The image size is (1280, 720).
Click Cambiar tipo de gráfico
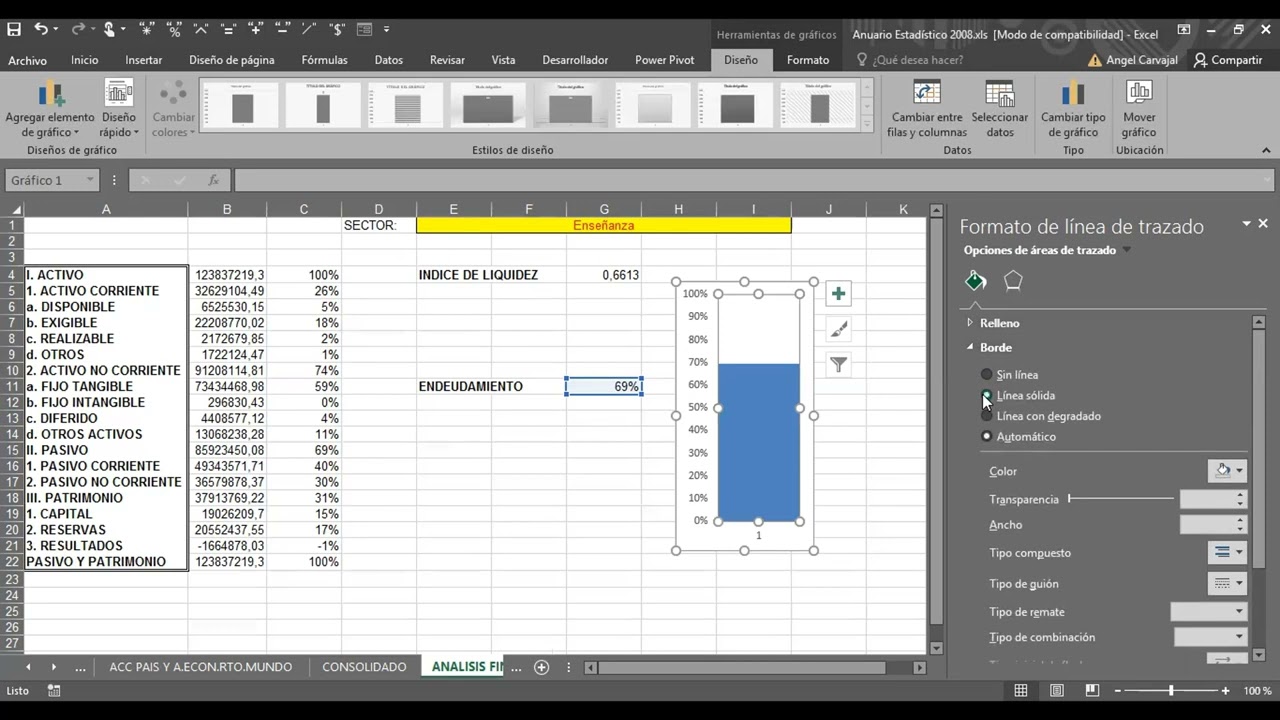point(1073,110)
